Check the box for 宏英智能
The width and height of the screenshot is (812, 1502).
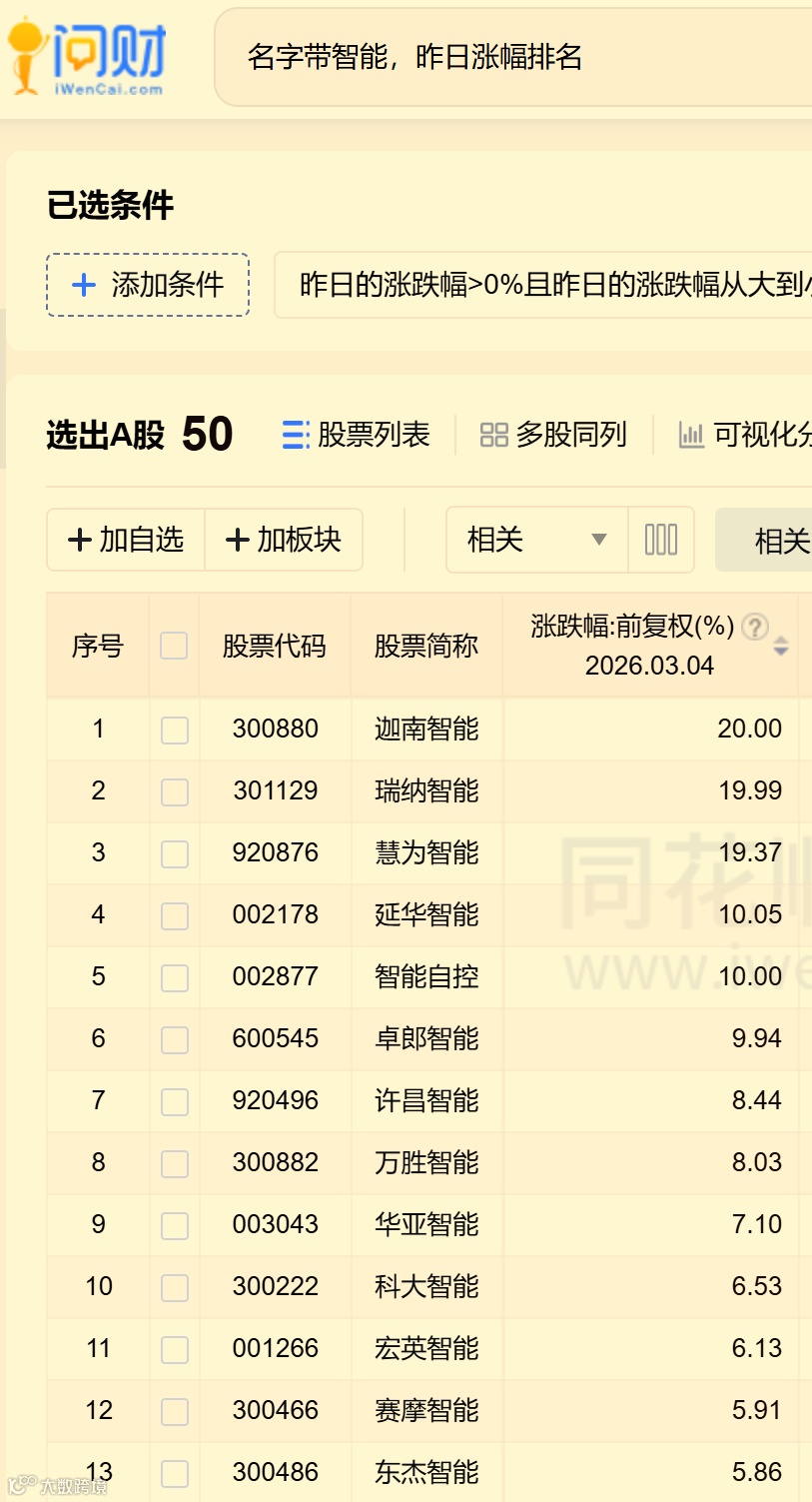[175, 1350]
